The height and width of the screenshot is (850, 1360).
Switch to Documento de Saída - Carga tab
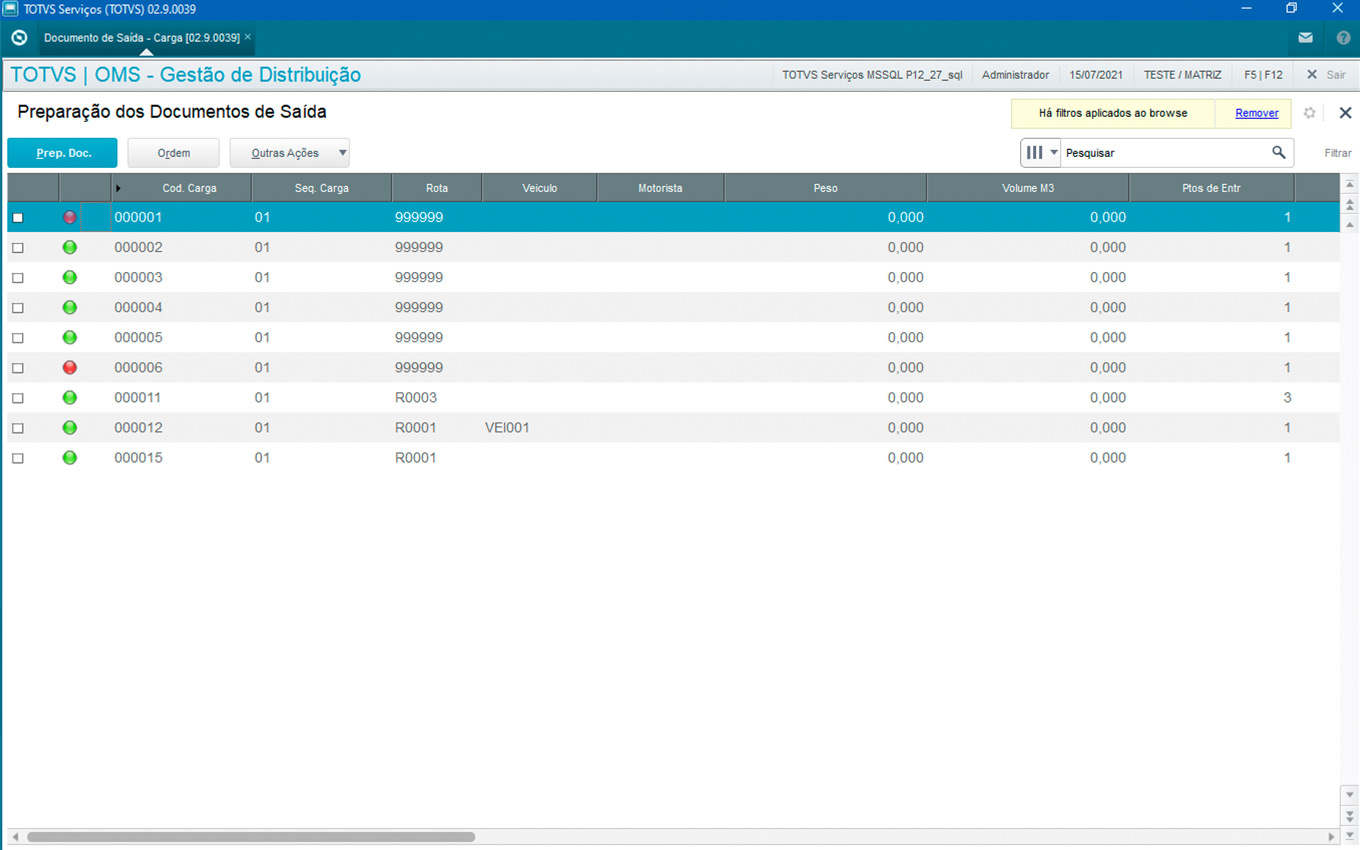[141, 37]
